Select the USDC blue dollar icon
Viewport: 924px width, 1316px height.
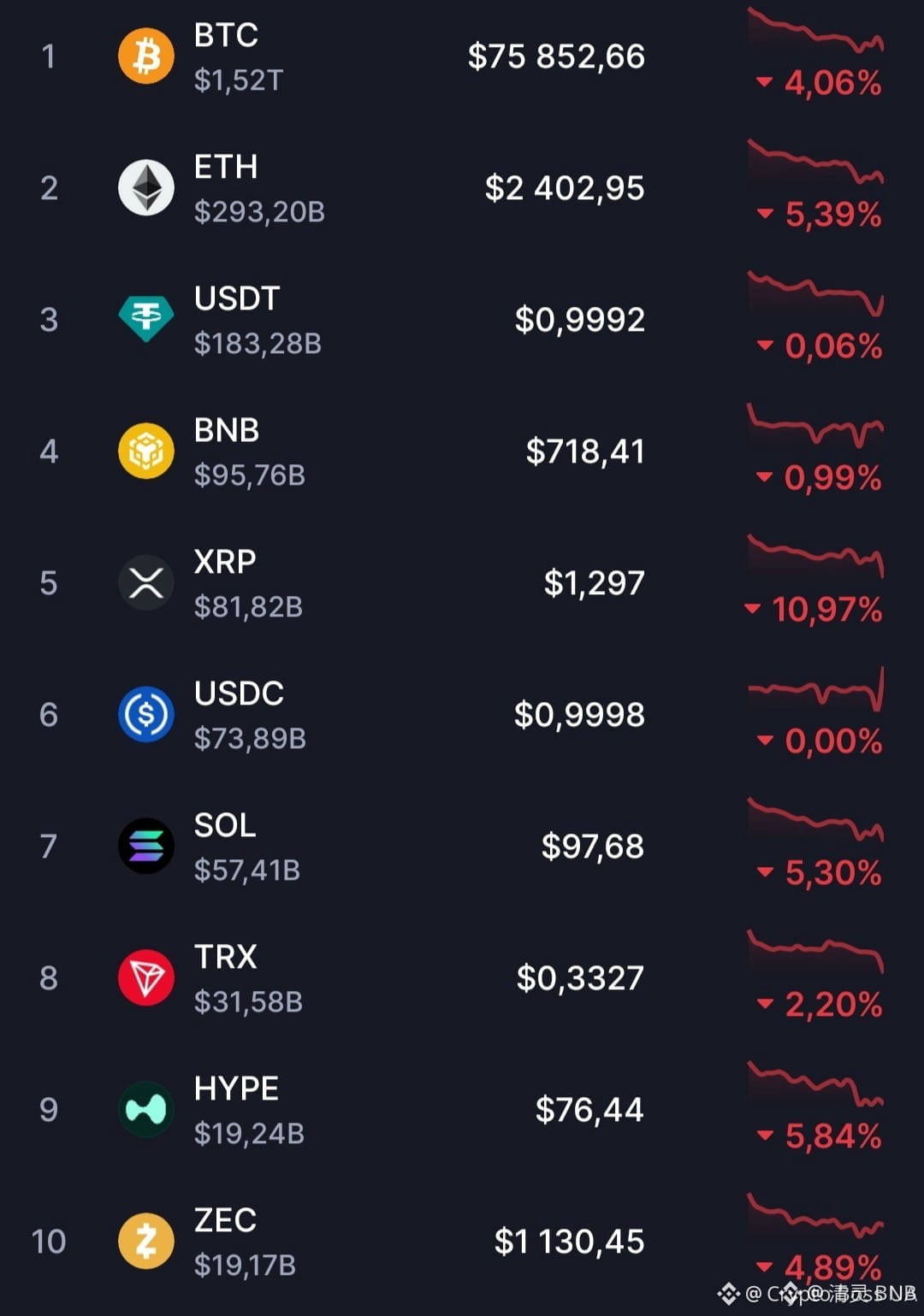pyautogui.click(x=146, y=715)
